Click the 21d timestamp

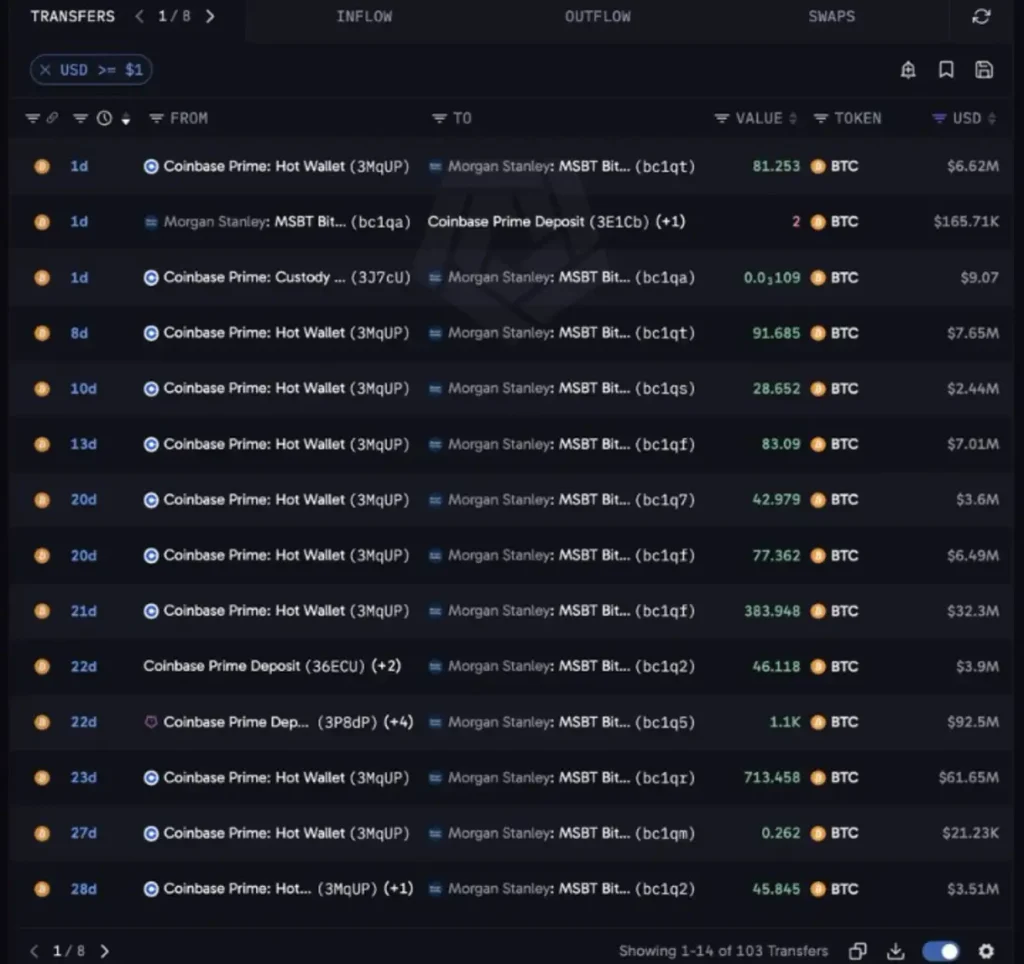84,611
